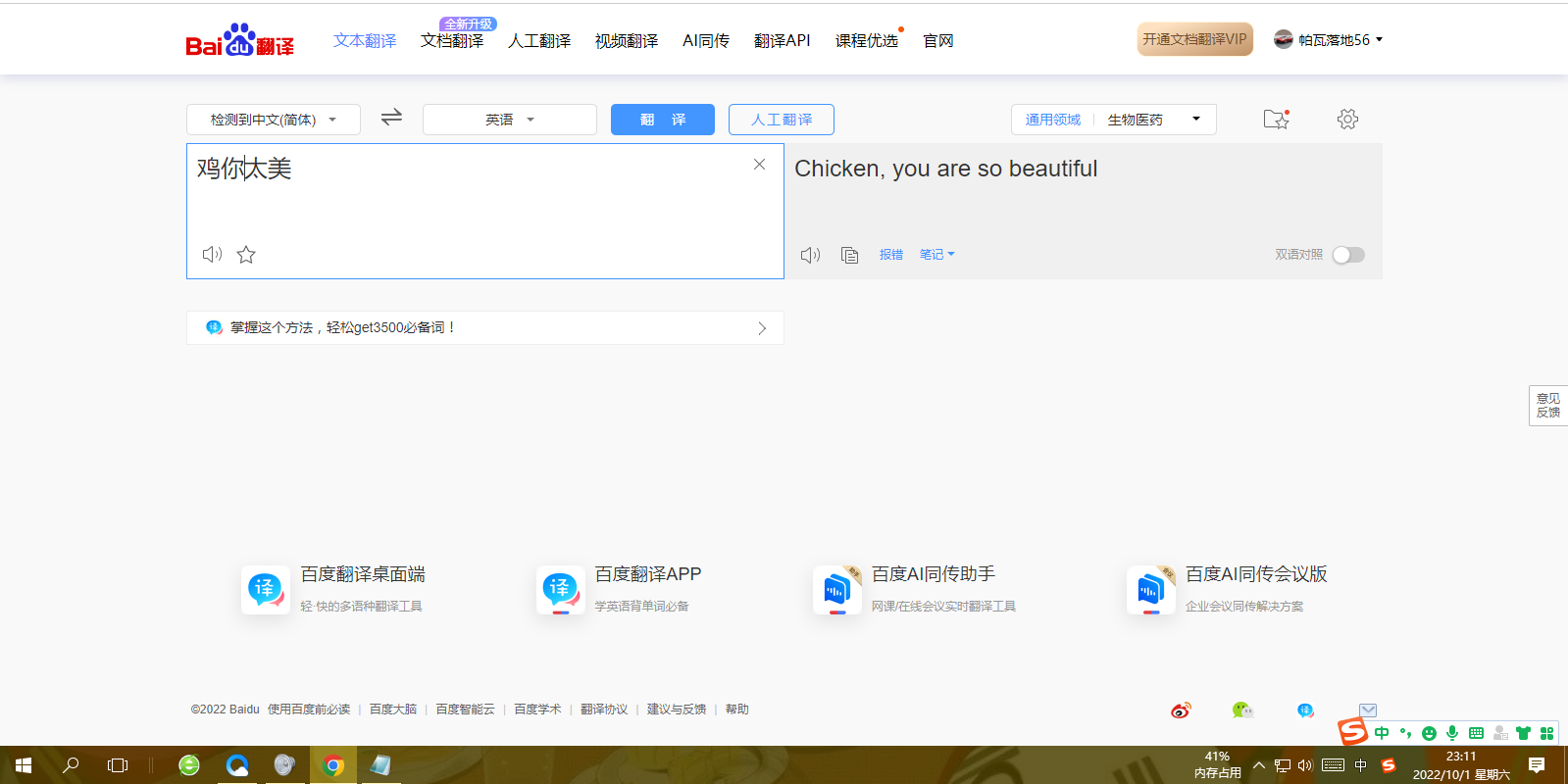Show hidden system tray icons
Viewport: 1568px width, 784px height.
pos(1259,765)
